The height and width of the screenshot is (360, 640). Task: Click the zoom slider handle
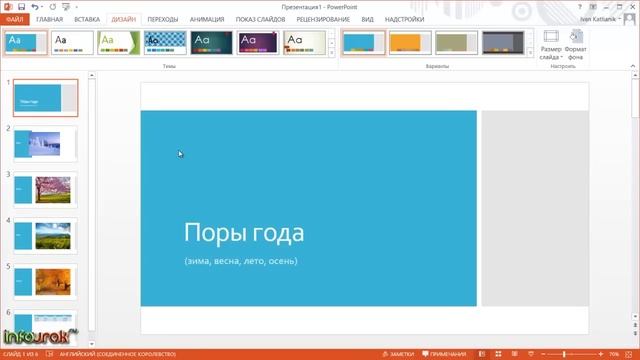coord(564,354)
